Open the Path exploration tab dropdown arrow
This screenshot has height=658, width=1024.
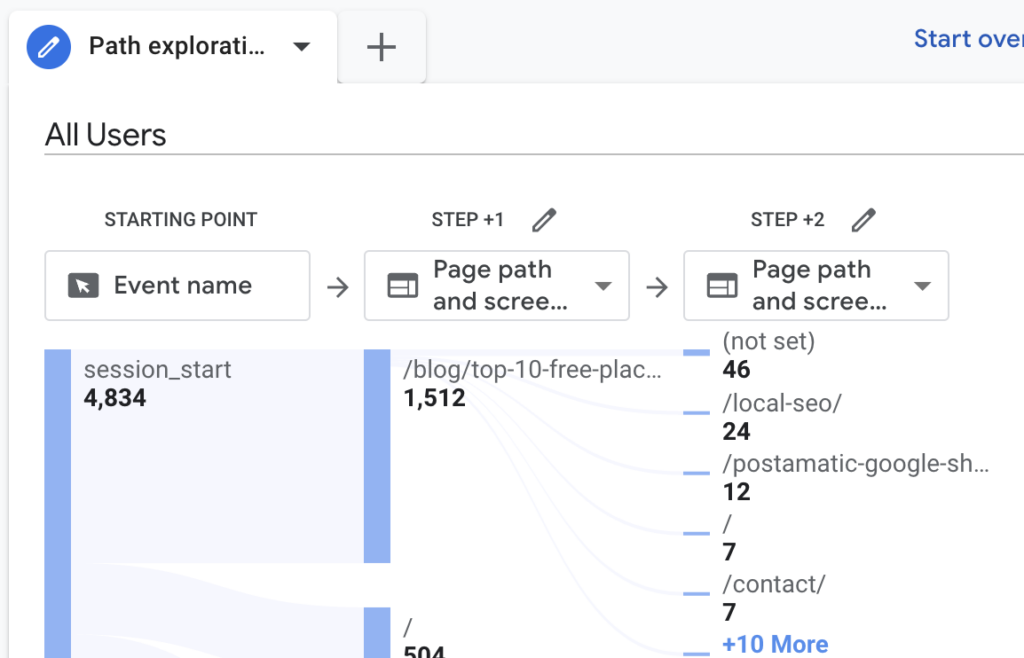pyautogui.click(x=302, y=46)
